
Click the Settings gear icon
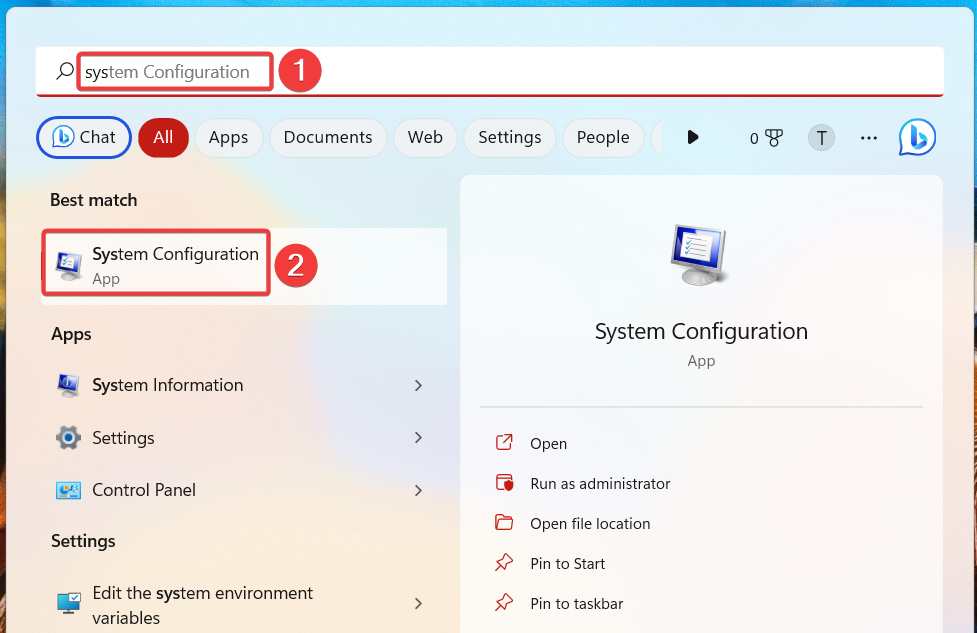click(69, 438)
